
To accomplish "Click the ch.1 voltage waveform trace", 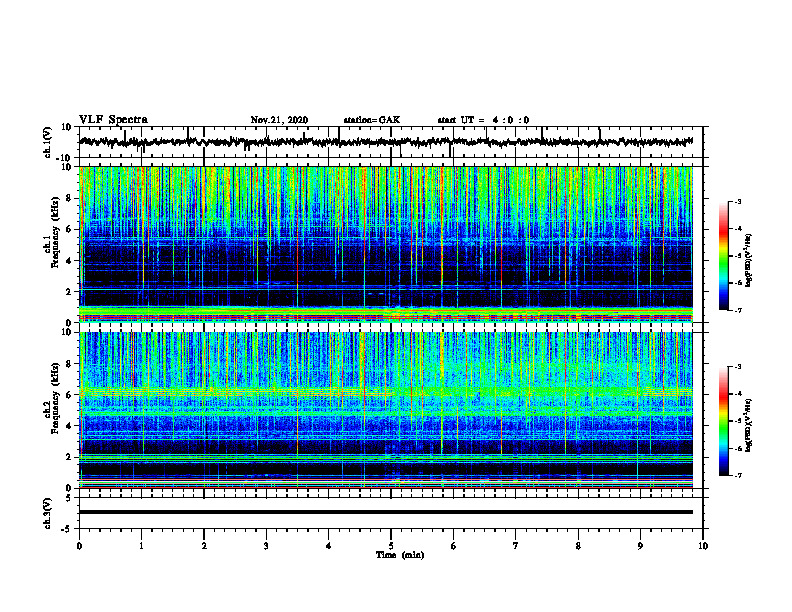I will point(386,142).
